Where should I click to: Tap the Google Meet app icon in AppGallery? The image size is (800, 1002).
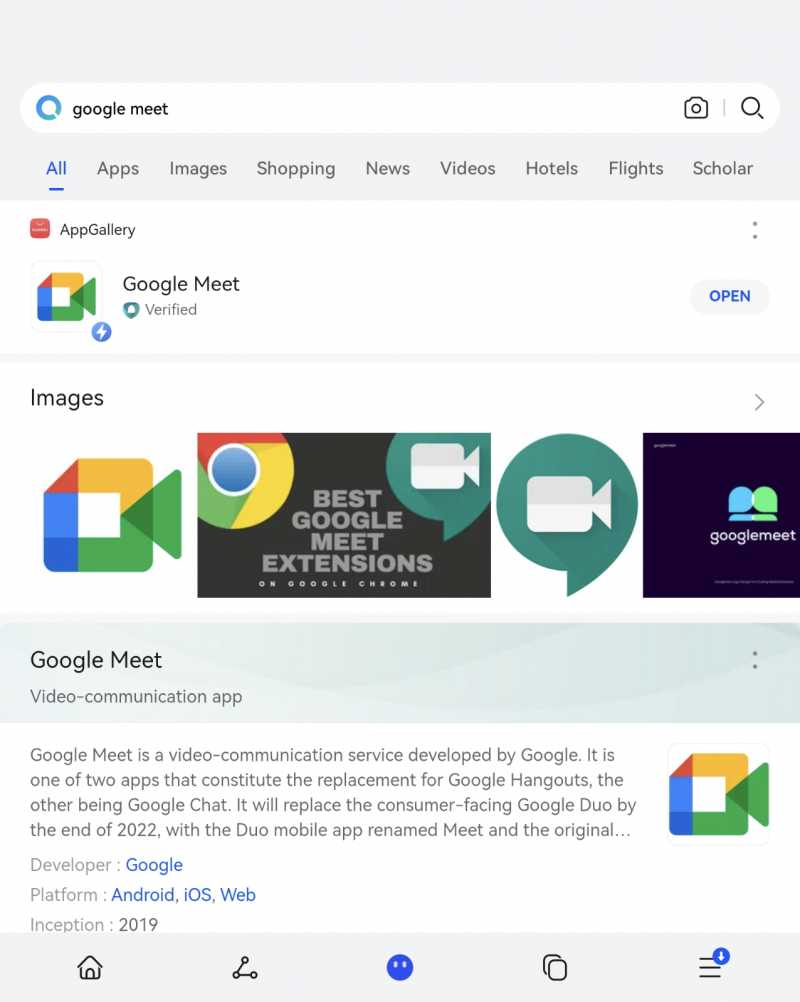(x=66, y=297)
